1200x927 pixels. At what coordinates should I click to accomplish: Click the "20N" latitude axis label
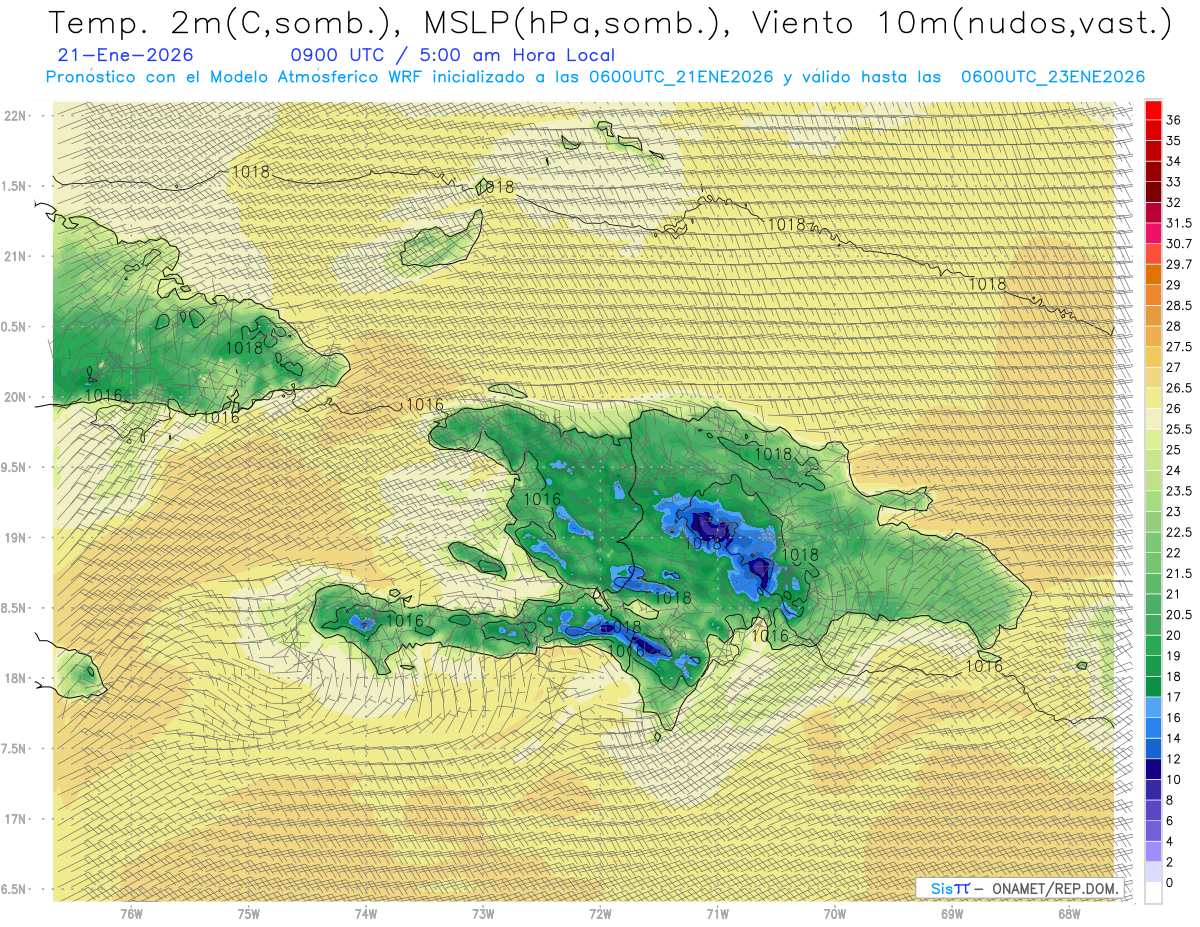coord(14,397)
